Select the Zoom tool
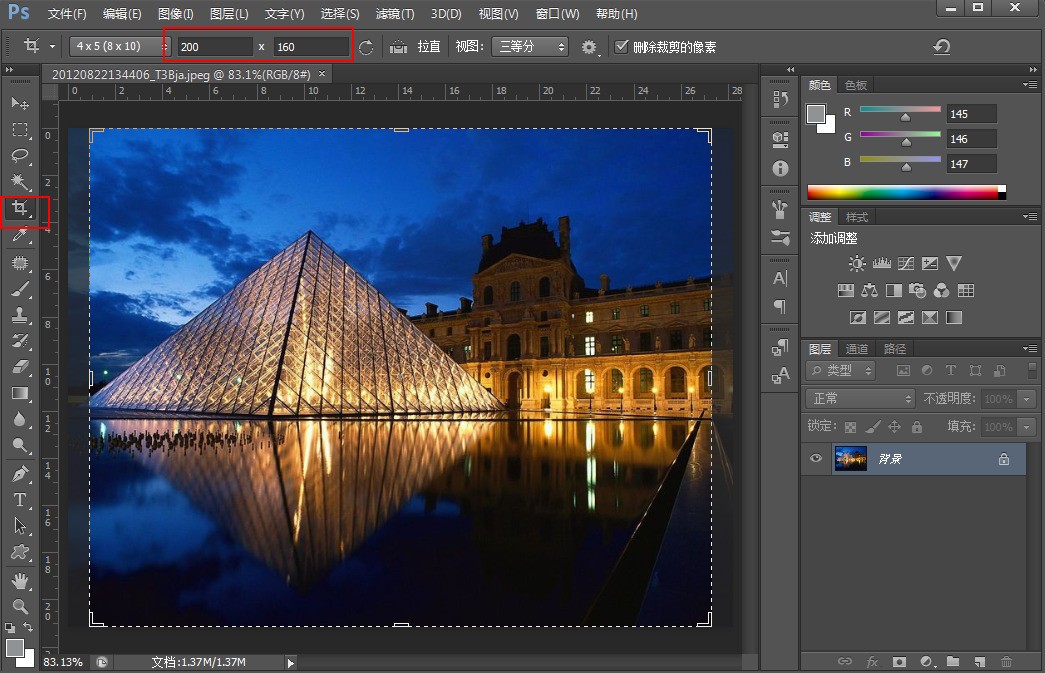This screenshot has width=1045, height=673. point(19,606)
